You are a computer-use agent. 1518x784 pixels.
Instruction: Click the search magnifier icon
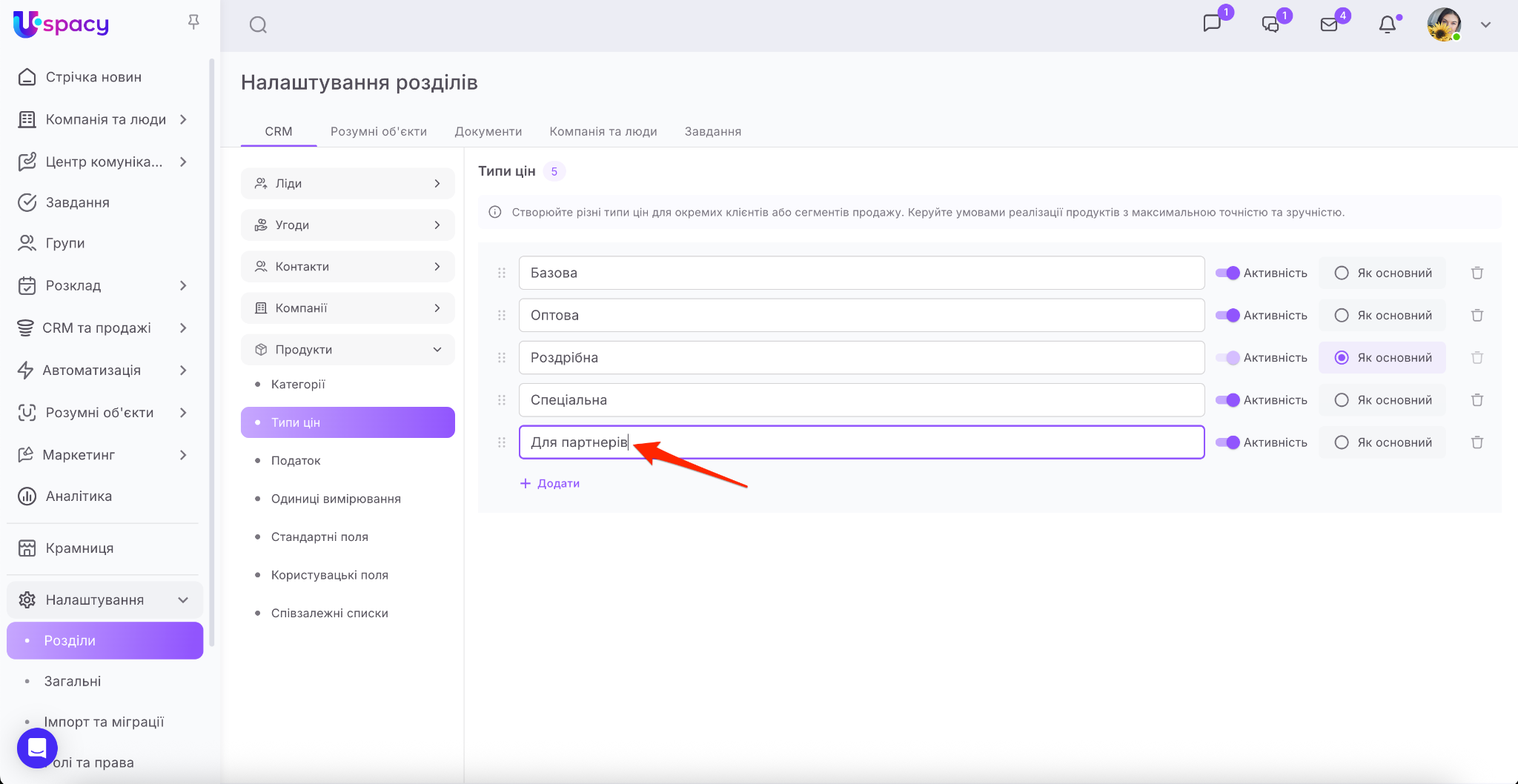coord(258,25)
